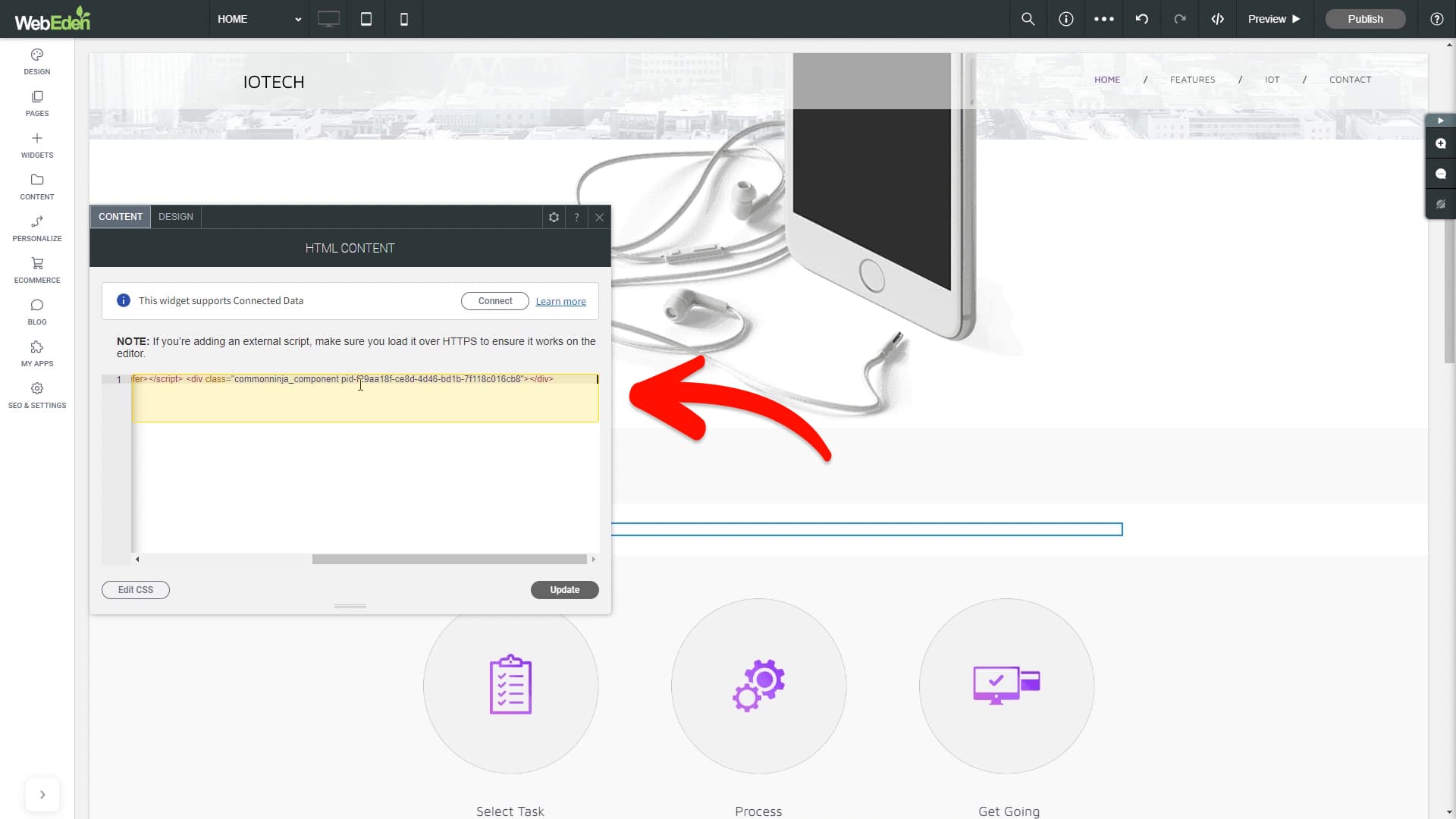Open the Ecommerce section
Screen dimensions: 1456x819
(36, 271)
